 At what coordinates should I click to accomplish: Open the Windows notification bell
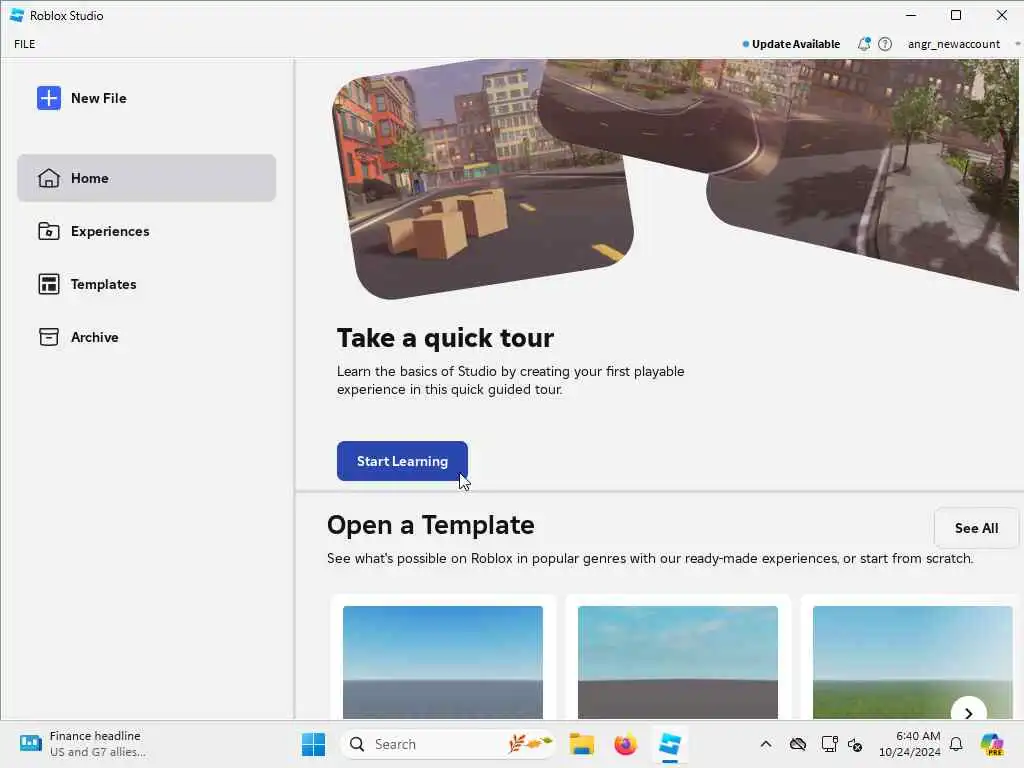pos(956,744)
